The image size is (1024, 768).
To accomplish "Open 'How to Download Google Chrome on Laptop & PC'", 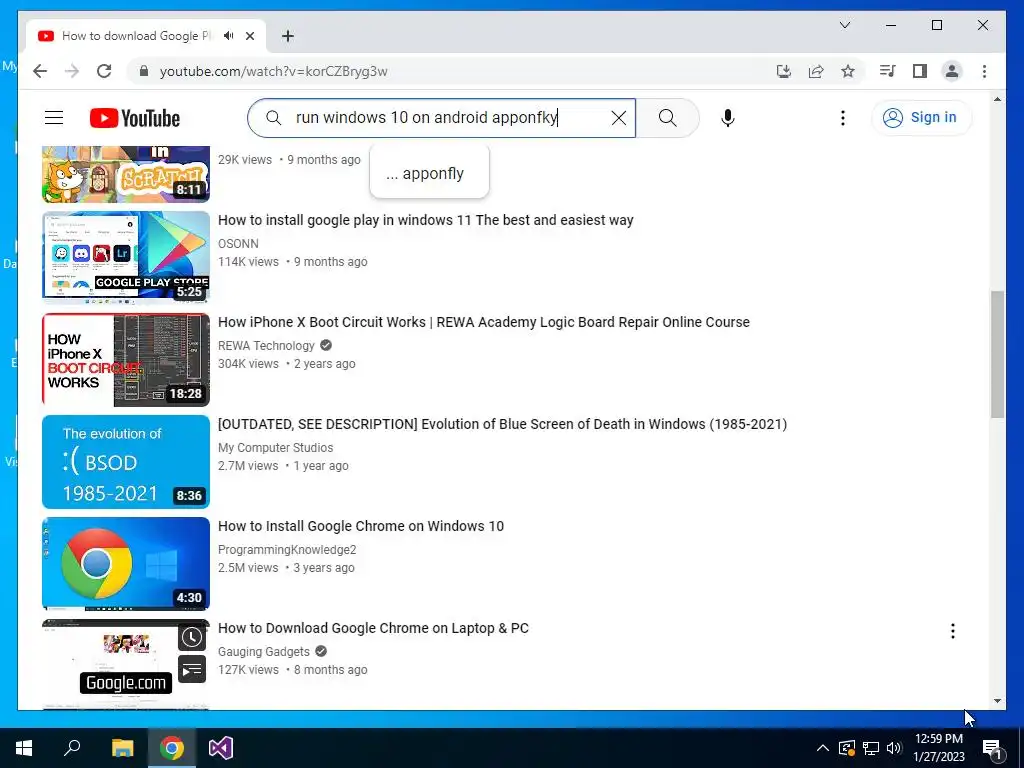I will pyautogui.click(x=374, y=628).
